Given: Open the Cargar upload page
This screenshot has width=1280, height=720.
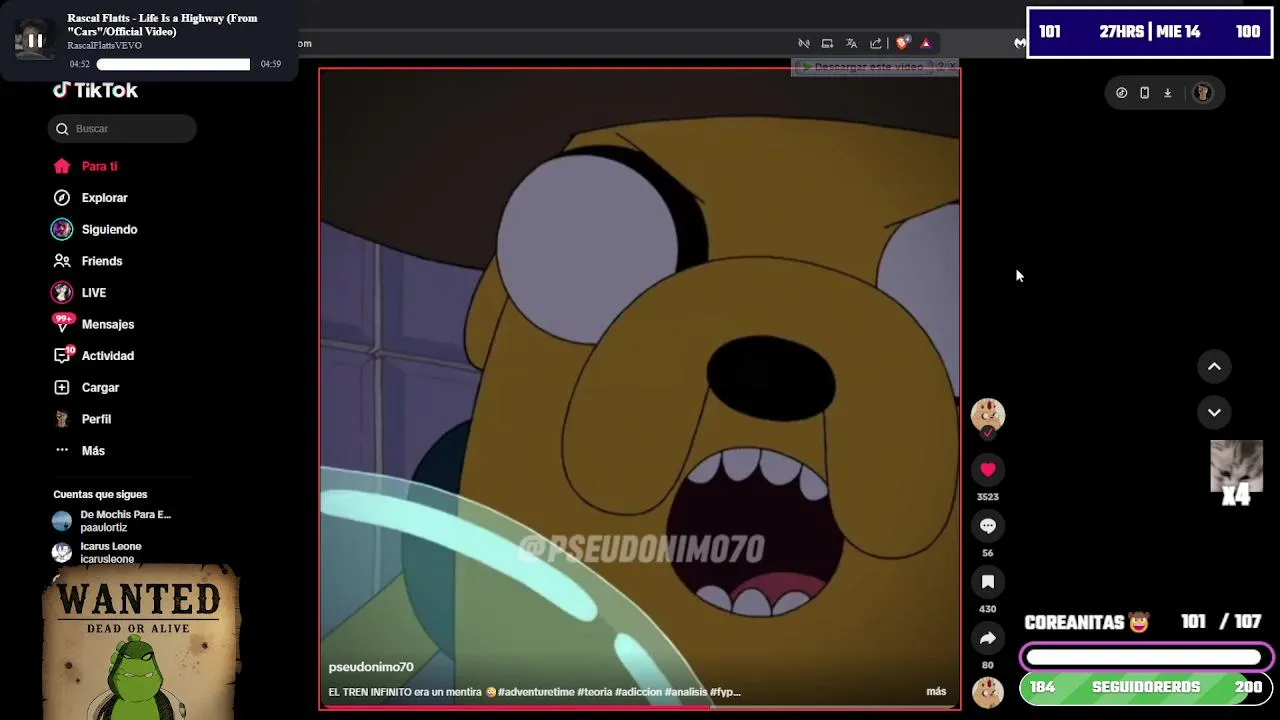Looking at the screenshot, I should pyautogui.click(x=100, y=387).
